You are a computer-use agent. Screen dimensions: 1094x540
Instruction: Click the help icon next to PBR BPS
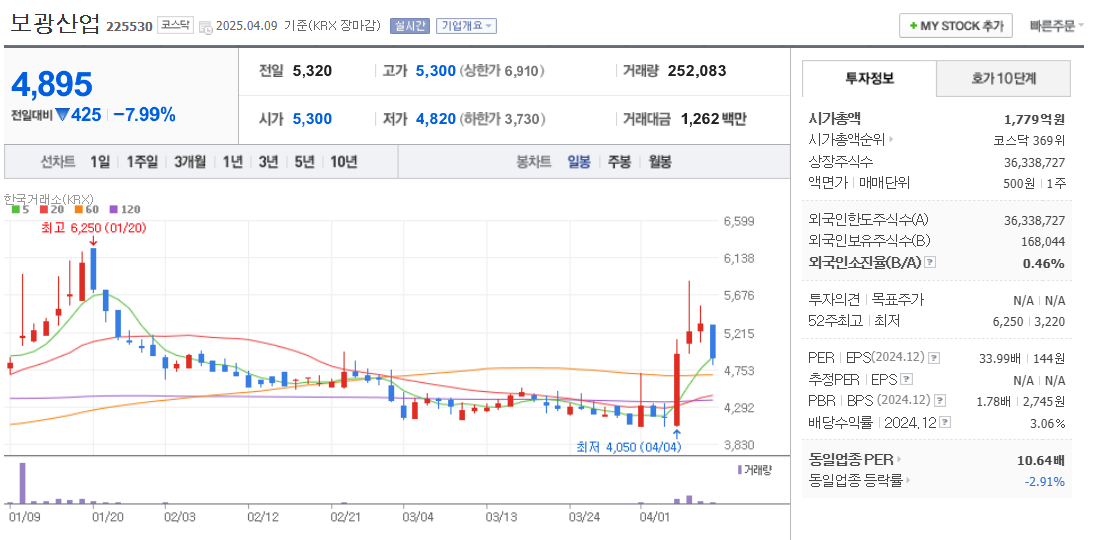(941, 401)
